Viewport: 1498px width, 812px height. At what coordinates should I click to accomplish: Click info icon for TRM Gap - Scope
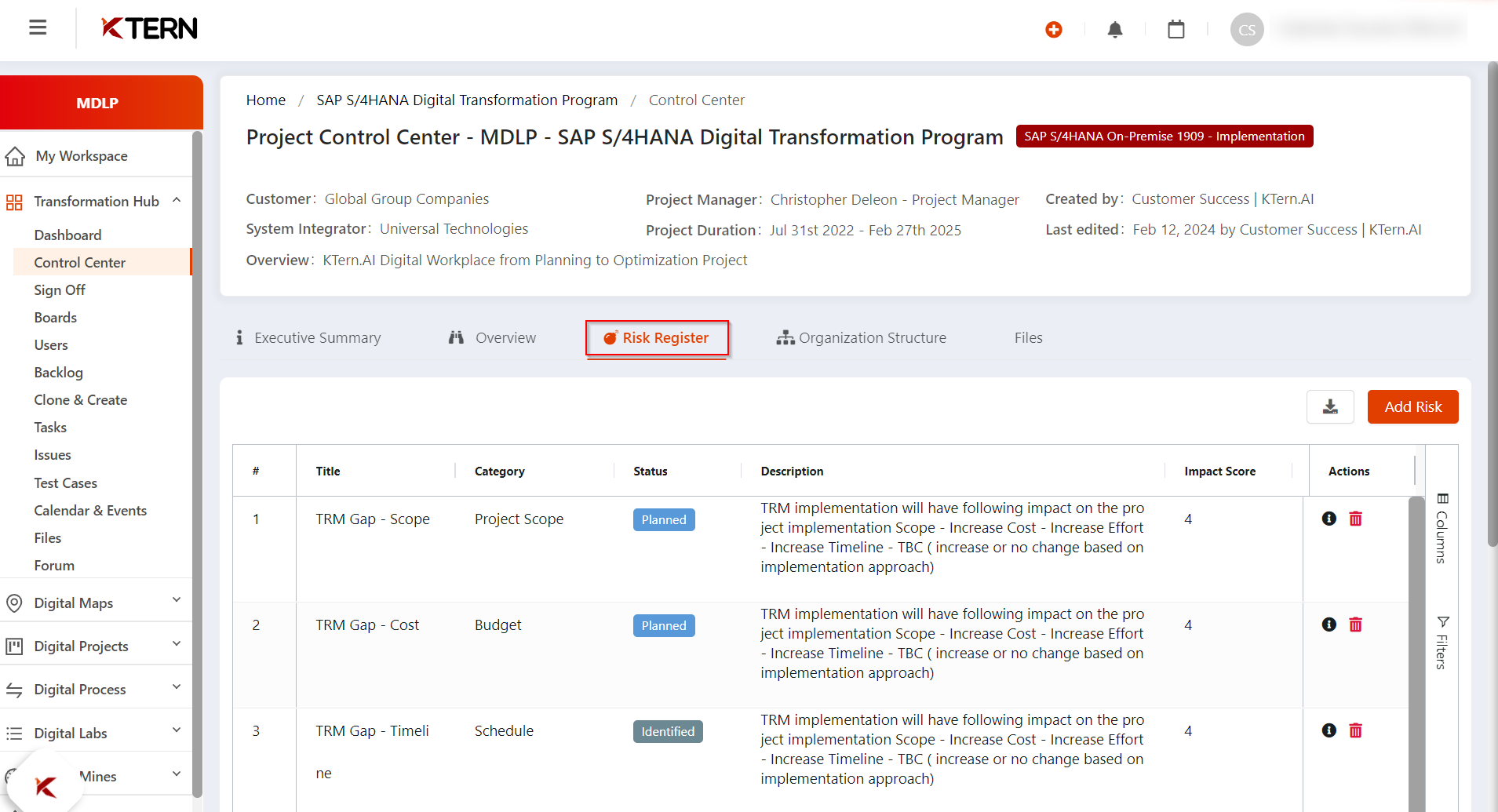1329,519
